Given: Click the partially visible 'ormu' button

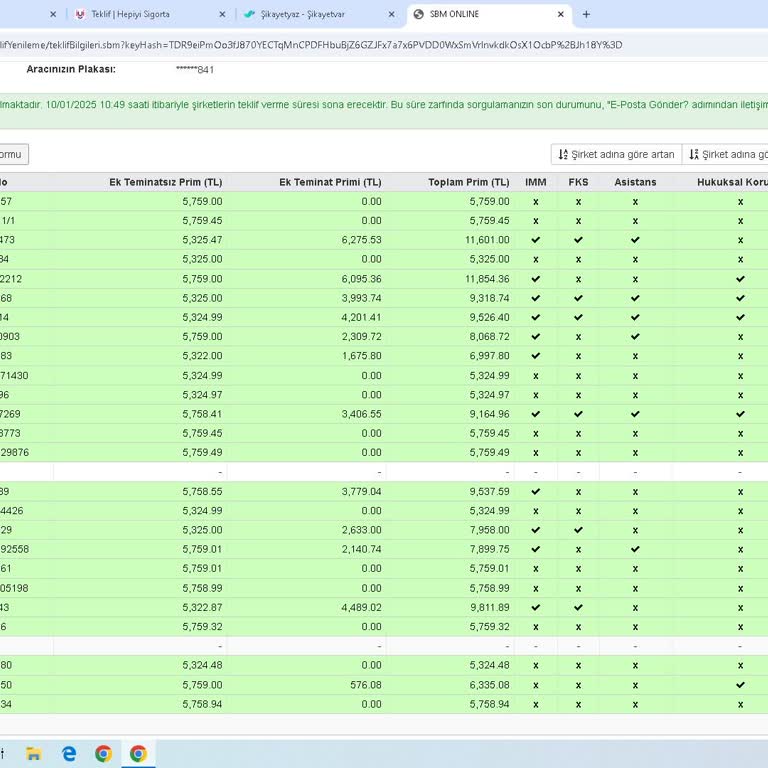Looking at the screenshot, I should tap(13, 154).
